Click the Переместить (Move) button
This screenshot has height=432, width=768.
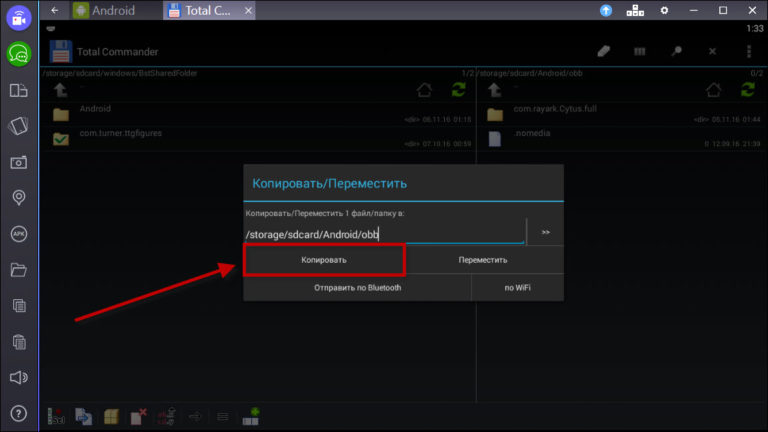click(x=483, y=260)
